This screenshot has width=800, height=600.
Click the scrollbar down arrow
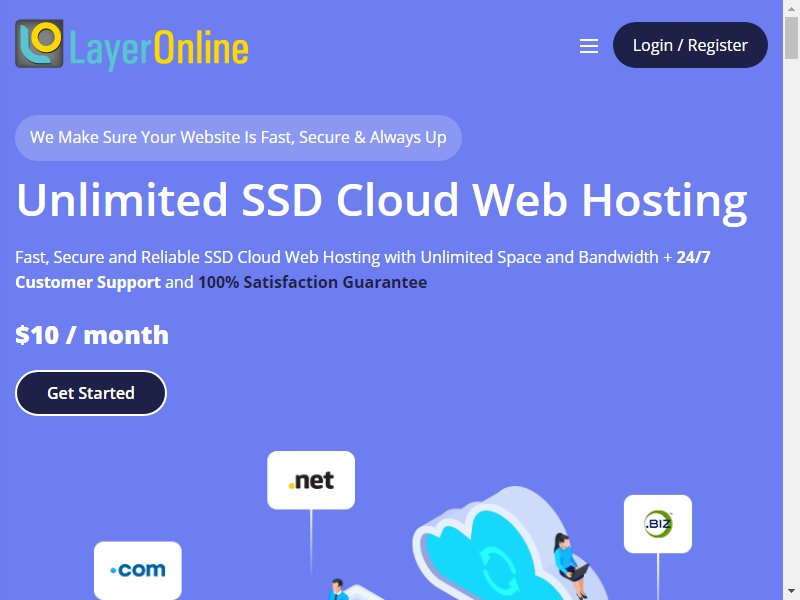click(x=791, y=593)
